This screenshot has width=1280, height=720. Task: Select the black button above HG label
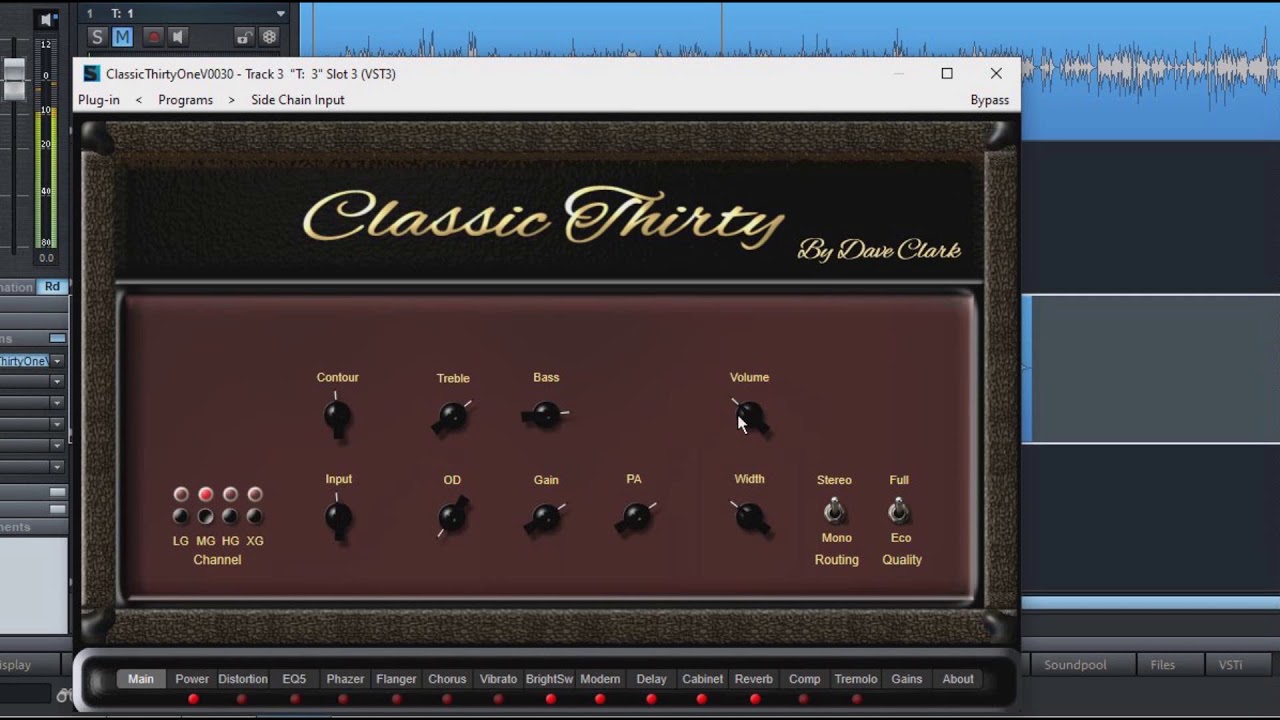click(x=230, y=516)
